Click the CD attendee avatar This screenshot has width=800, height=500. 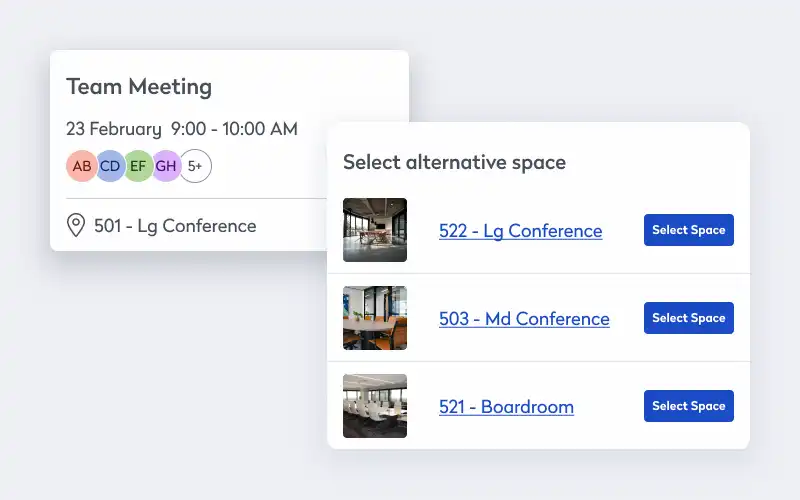pyautogui.click(x=110, y=166)
